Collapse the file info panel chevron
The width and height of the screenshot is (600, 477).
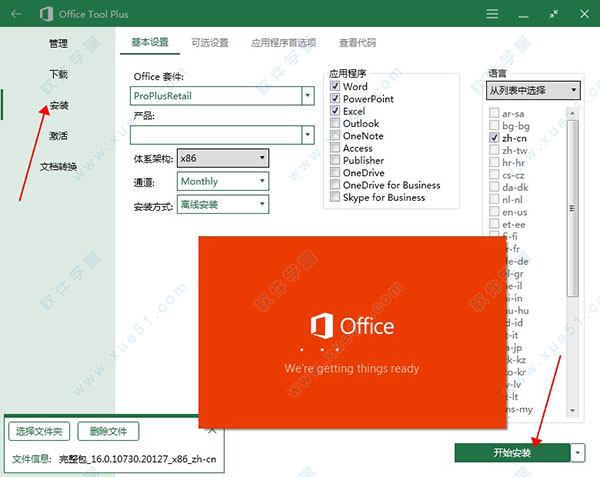(x=211, y=427)
